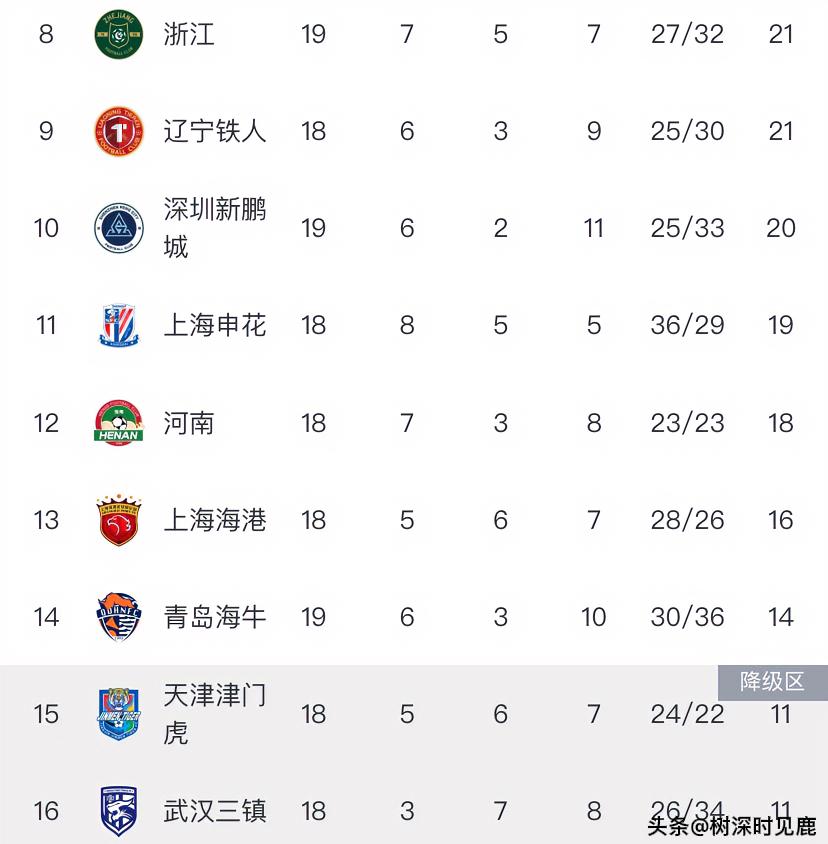Screen dimensions: 828x844
Task: Tap the Henan club badge
Action: (x=118, y=423)
